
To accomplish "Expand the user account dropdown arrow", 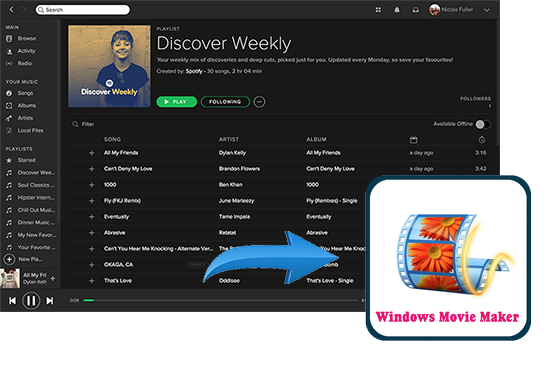I will tap(486, 10).
